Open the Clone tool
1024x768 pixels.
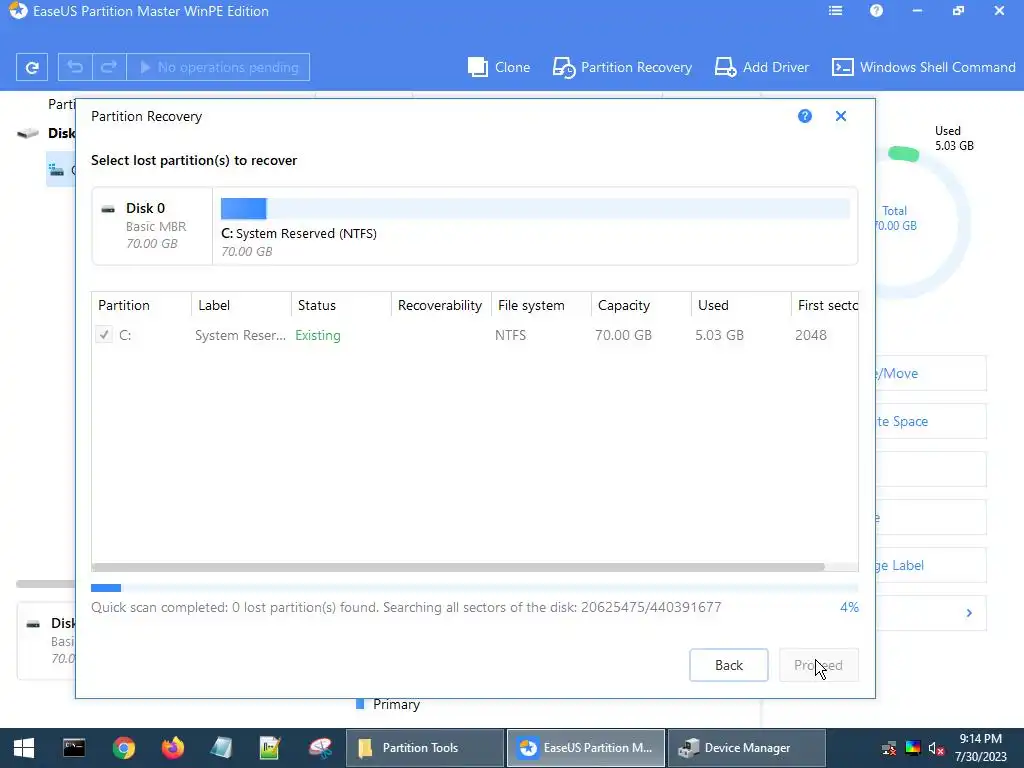[499, 67]
